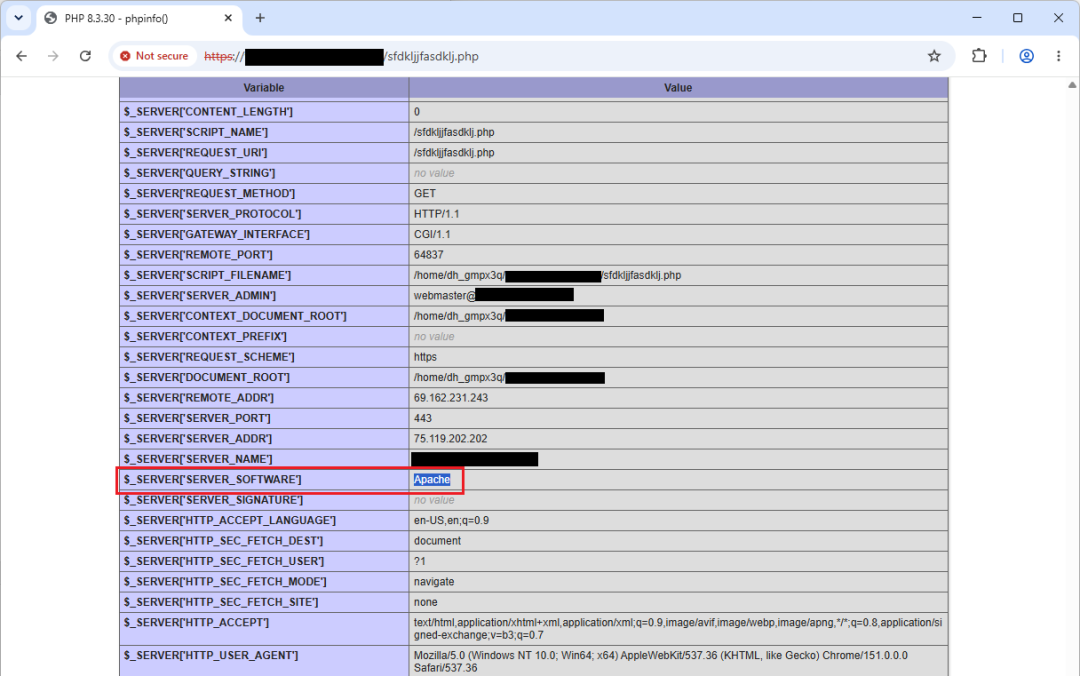Click the address bar URL text
This screenshot has width=1080, height=676.
tap(342, 57)
